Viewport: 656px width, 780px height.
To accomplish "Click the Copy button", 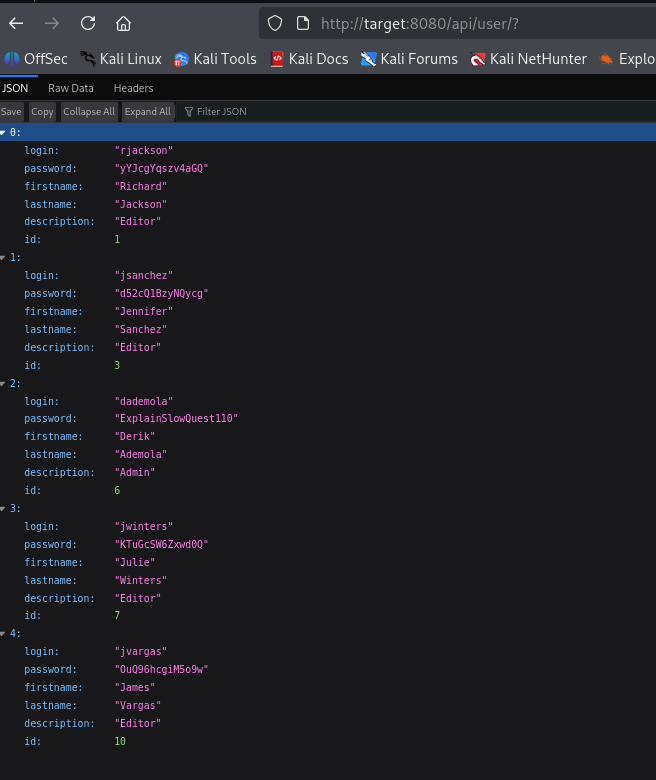I will pos(42,112).
